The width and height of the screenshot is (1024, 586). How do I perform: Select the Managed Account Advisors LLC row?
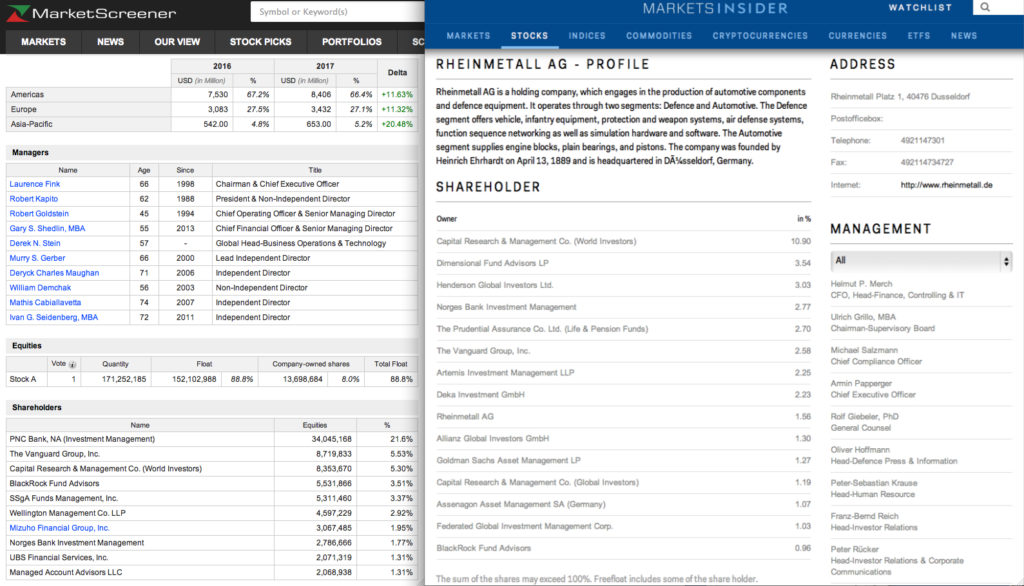point(212,572)
